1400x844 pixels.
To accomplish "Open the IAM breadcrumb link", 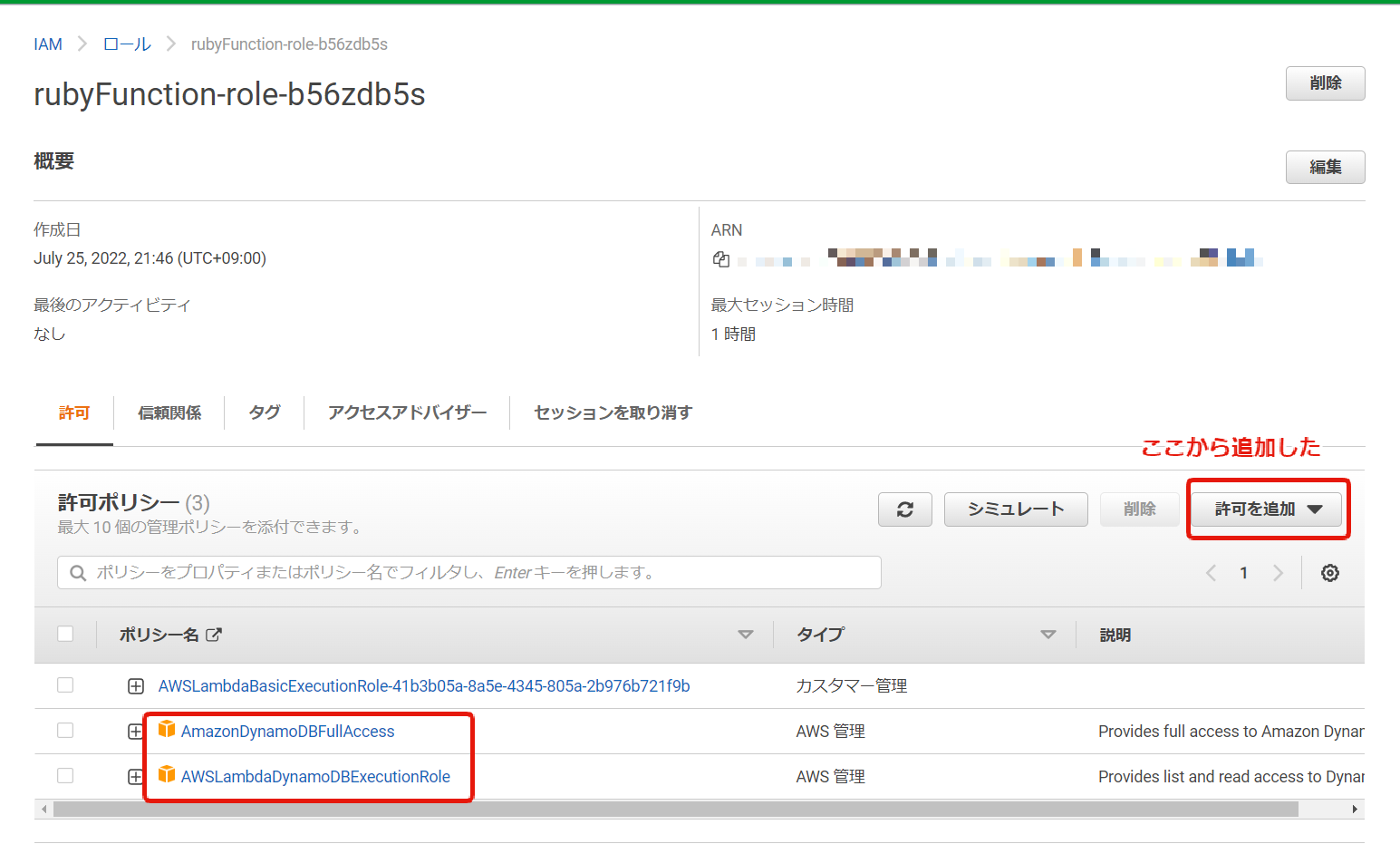I will pos(48,44).
